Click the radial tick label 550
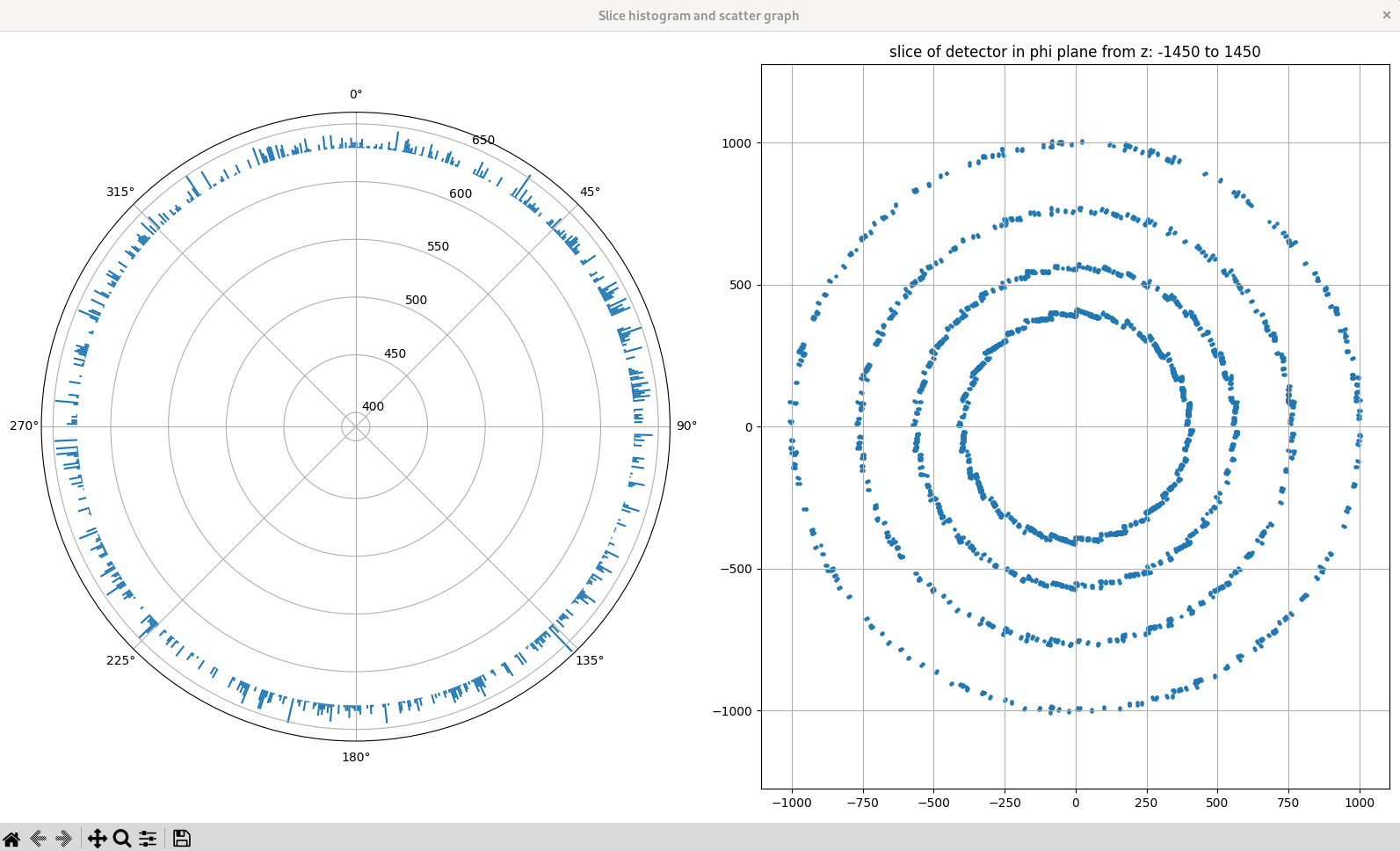 (438, 246)
